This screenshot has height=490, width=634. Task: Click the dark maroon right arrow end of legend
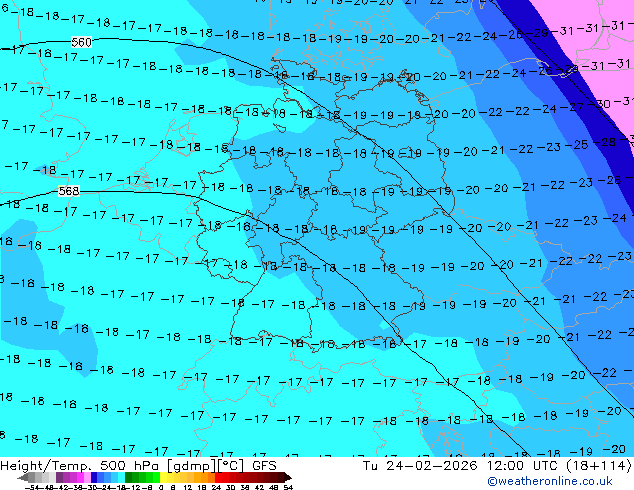coord(288,477)
